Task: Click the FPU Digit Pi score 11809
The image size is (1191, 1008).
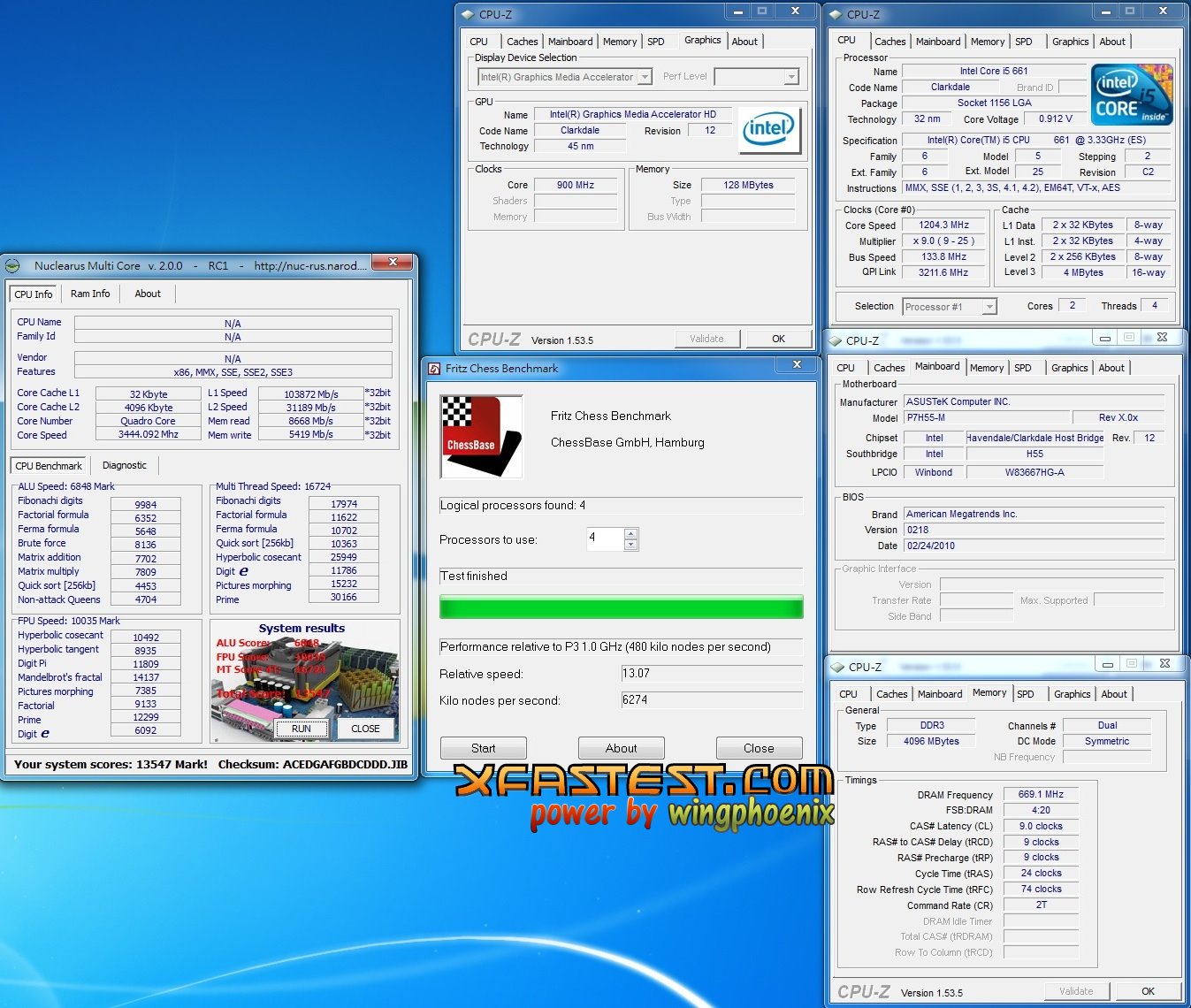Action: point(146,664)
